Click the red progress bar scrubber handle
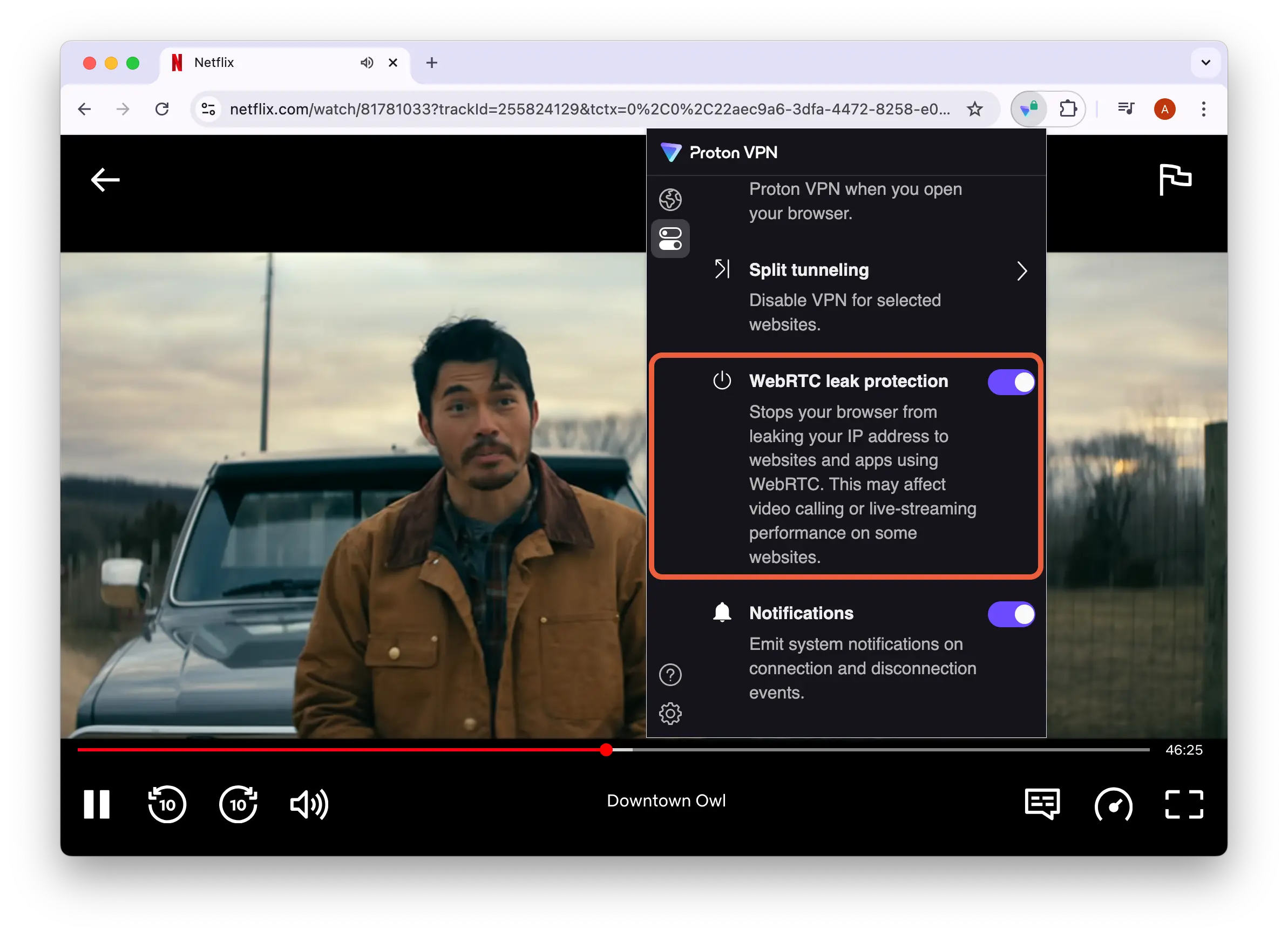This screenshot has height=936, width=1288. coord(606,750)
